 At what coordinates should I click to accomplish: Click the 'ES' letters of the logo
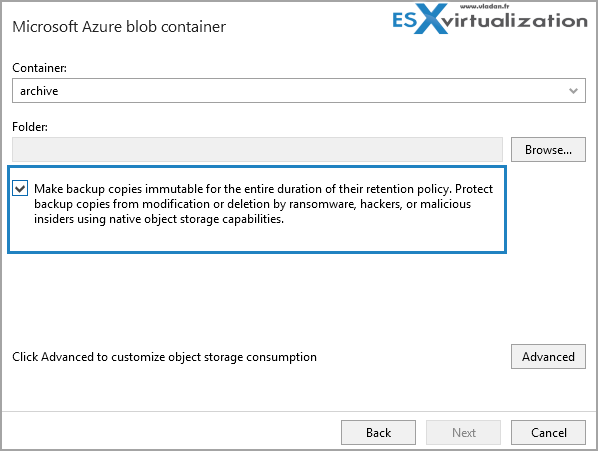[x=404, y=20]
